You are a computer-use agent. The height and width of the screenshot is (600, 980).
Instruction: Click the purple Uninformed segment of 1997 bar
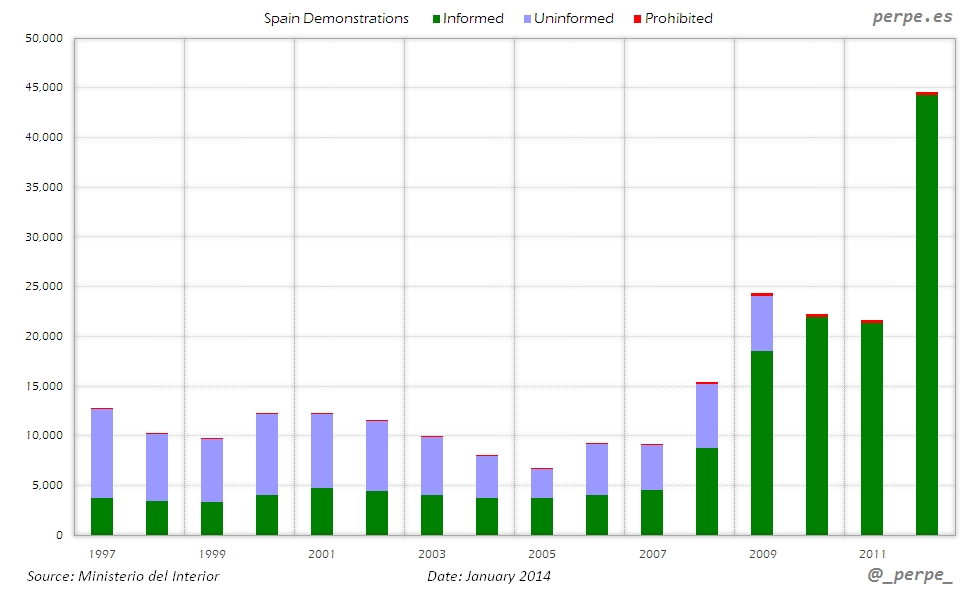tap(102, 453)
